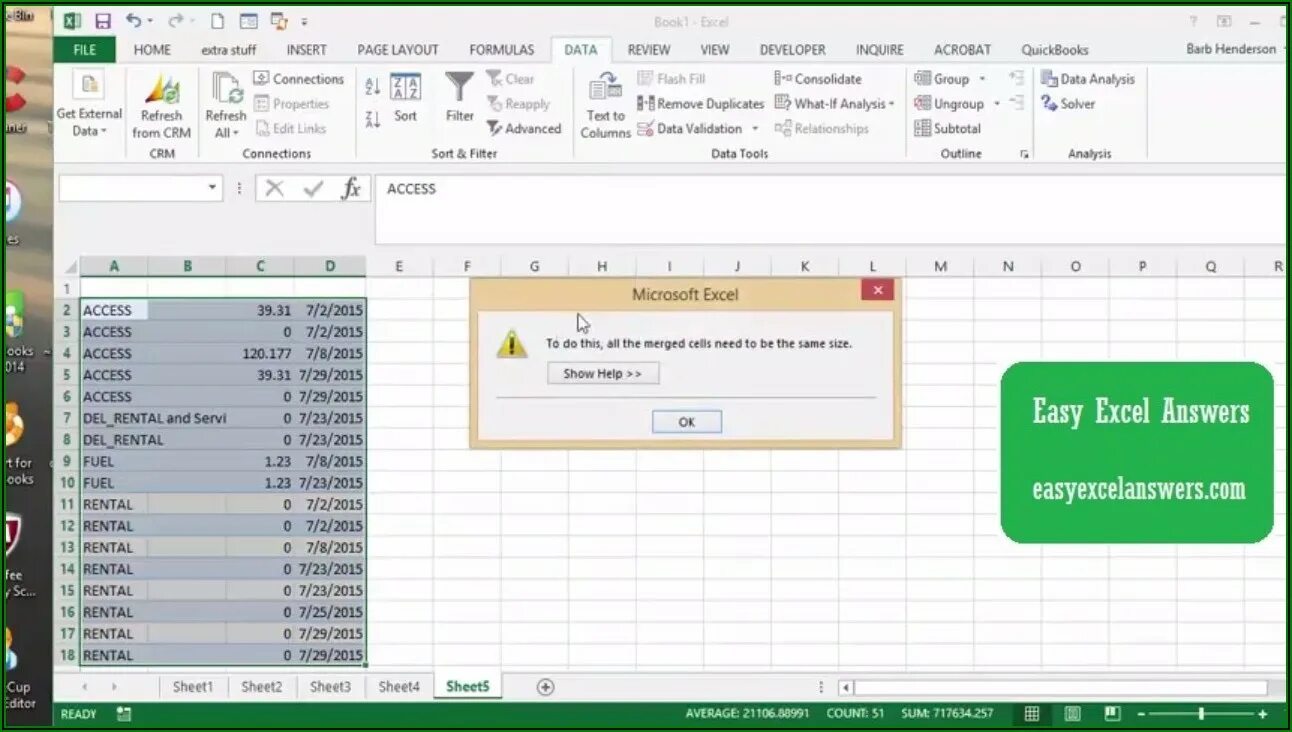
Task: Click the new blank document icon
Action: coord(218,20)
